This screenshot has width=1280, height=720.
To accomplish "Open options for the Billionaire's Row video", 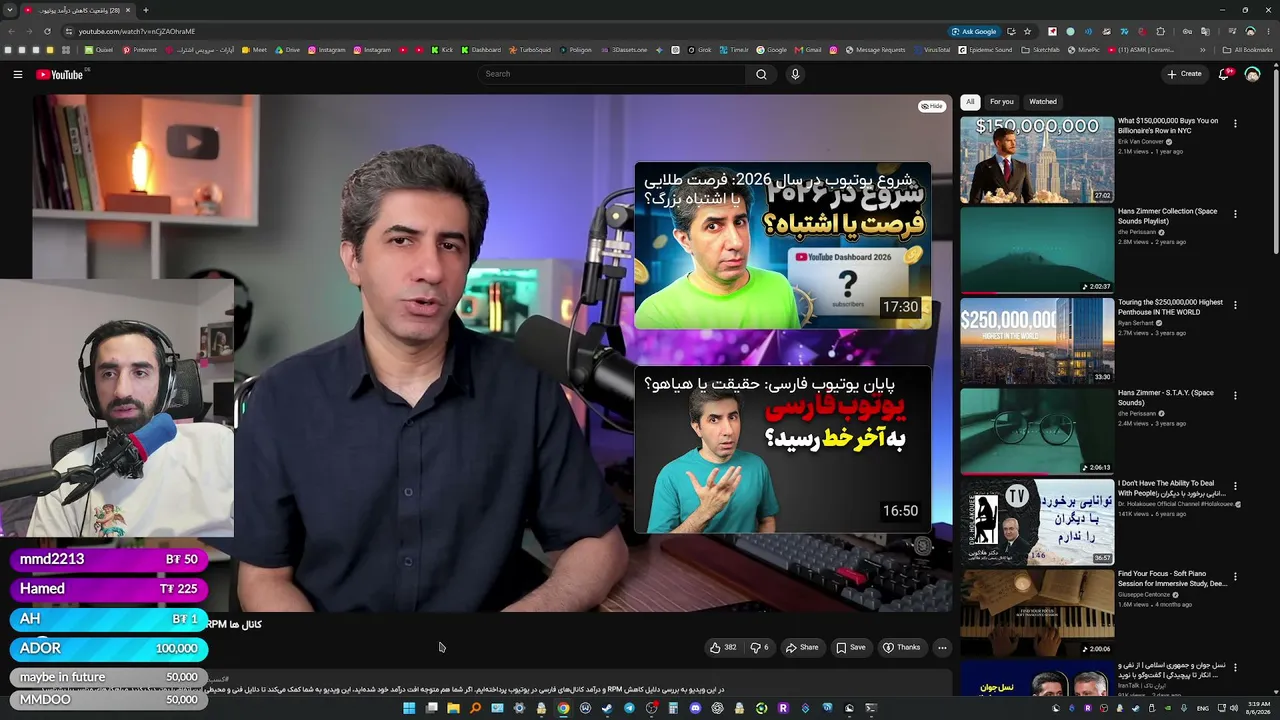I will (x=1235, y=124).
